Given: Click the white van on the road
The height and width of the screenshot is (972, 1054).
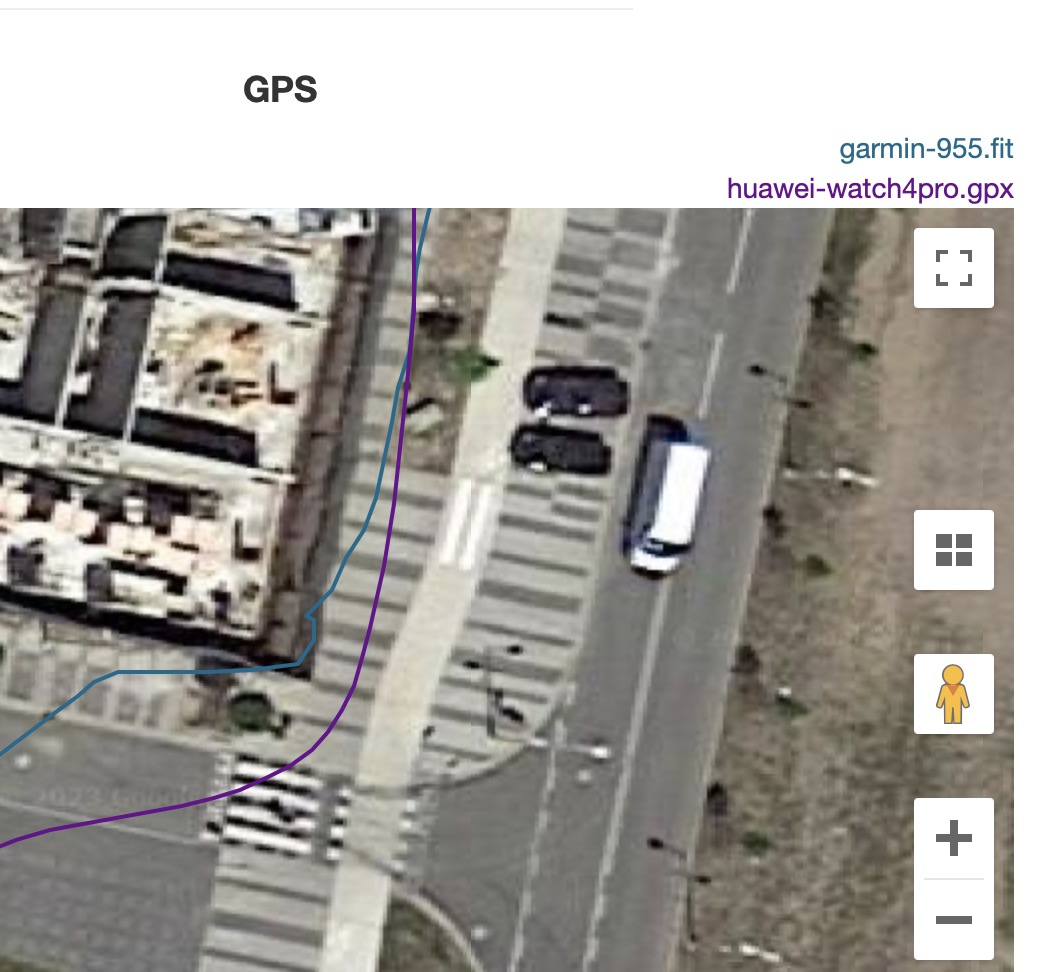Looking at the screenshot, I should (x=667, y=497).
